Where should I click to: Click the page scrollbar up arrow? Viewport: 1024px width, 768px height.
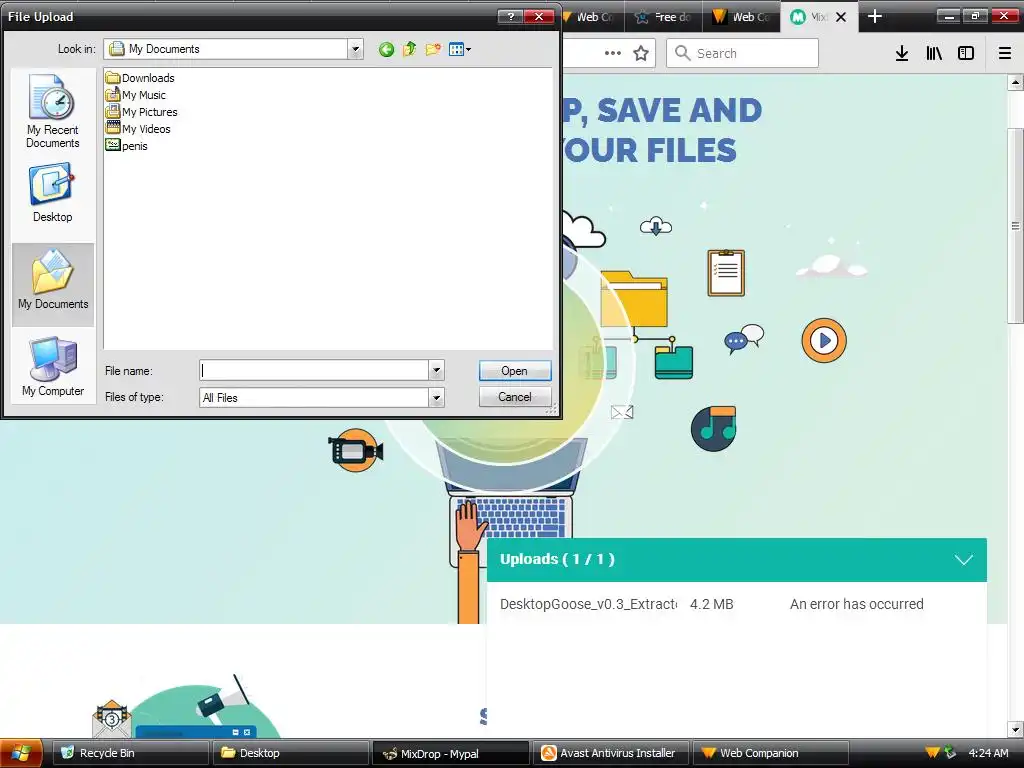point(1015,82)
